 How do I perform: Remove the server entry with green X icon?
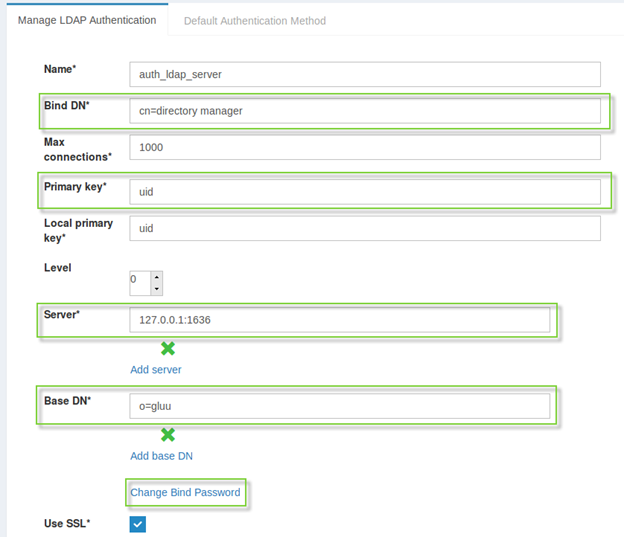pyautogui.click(x=168, y=348)
